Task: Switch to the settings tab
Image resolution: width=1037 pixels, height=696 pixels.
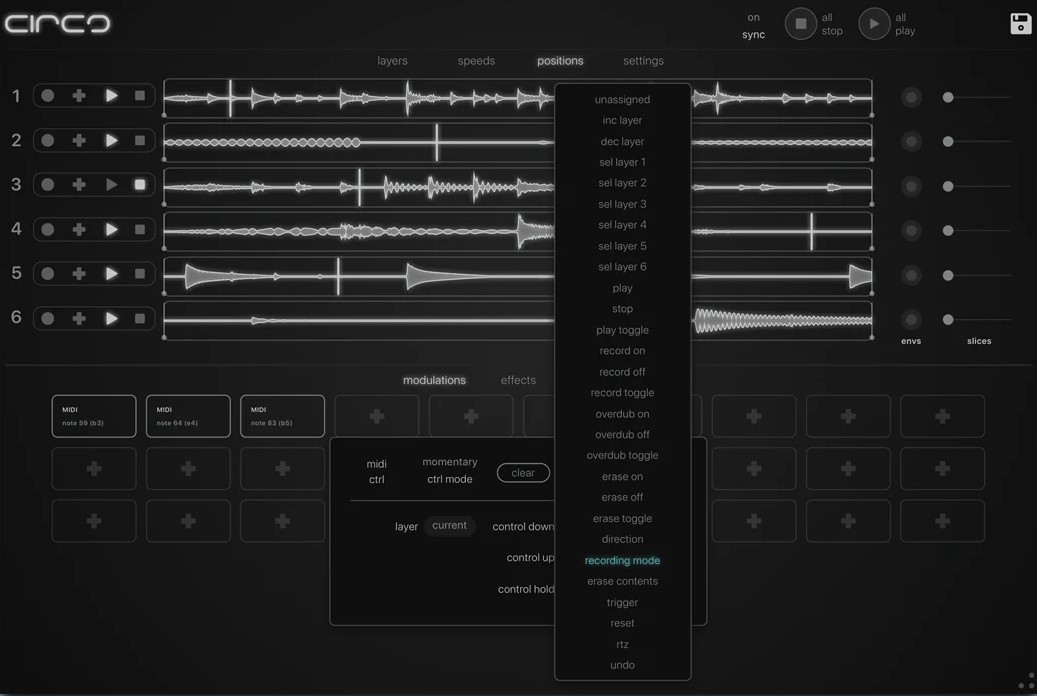Action: coord(643,61)
